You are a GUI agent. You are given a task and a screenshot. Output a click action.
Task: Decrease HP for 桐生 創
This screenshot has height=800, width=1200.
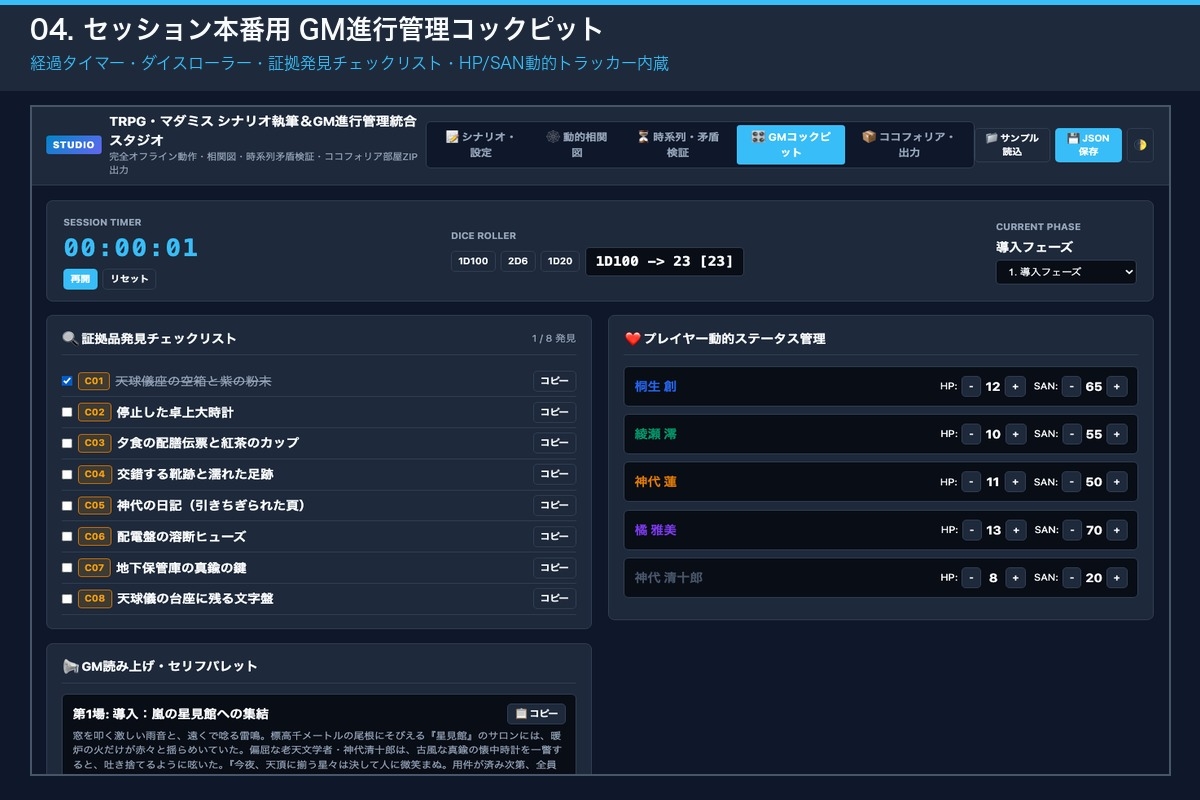click(x=971, y=386)
